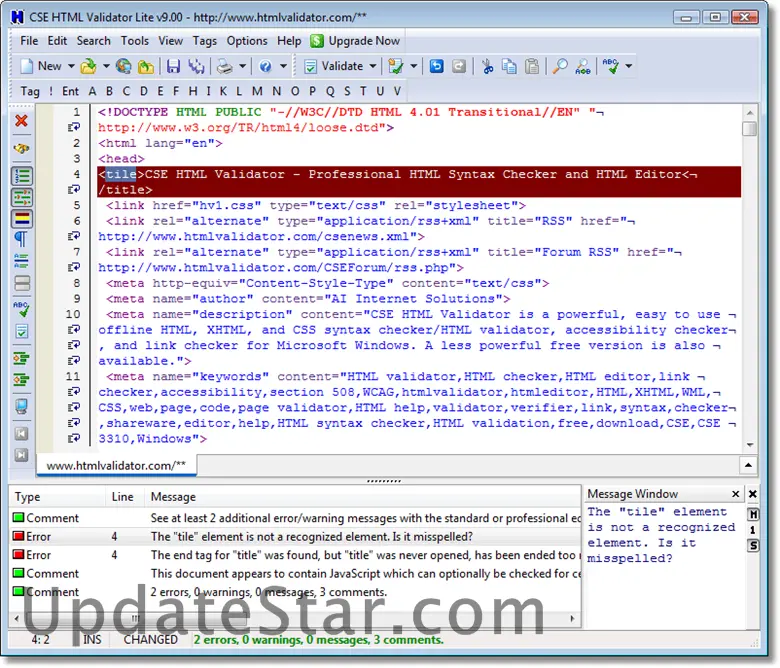This screenshot has height=668, width=780.
Task: Toggle syntax highlighting colored bars icon
Action: tap(21, 218)
